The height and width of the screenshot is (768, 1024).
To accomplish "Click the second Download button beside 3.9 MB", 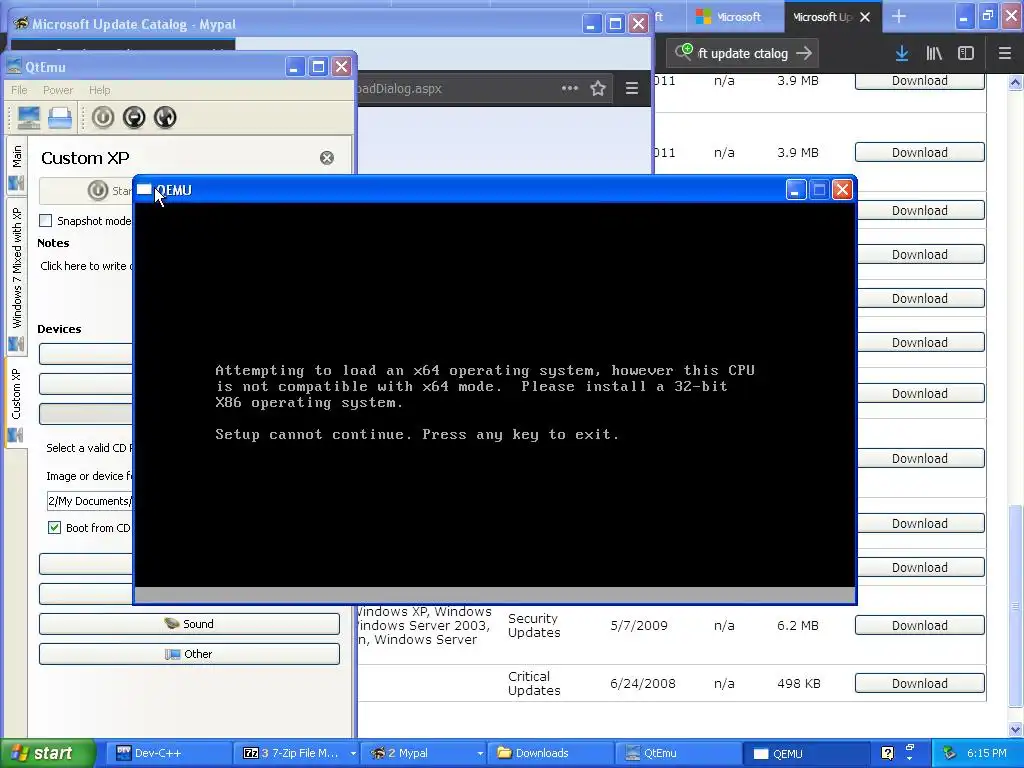I will pos(920,152).
